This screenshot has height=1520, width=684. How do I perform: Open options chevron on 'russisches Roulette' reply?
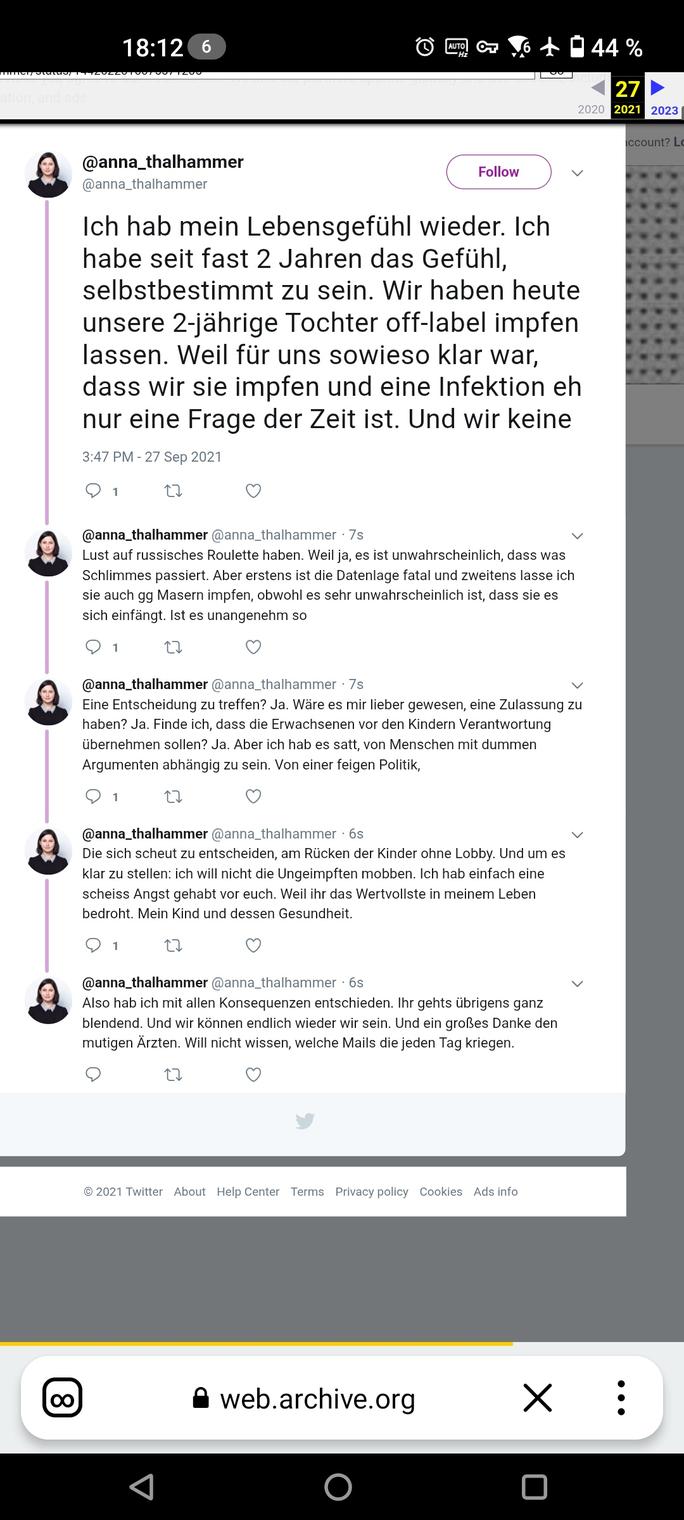point(577,536)
